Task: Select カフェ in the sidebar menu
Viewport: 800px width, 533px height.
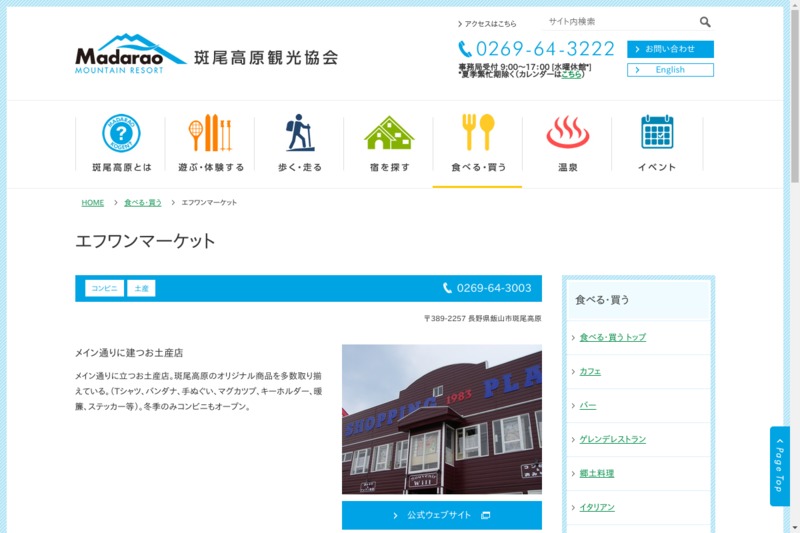Action: tap(590, 371)
